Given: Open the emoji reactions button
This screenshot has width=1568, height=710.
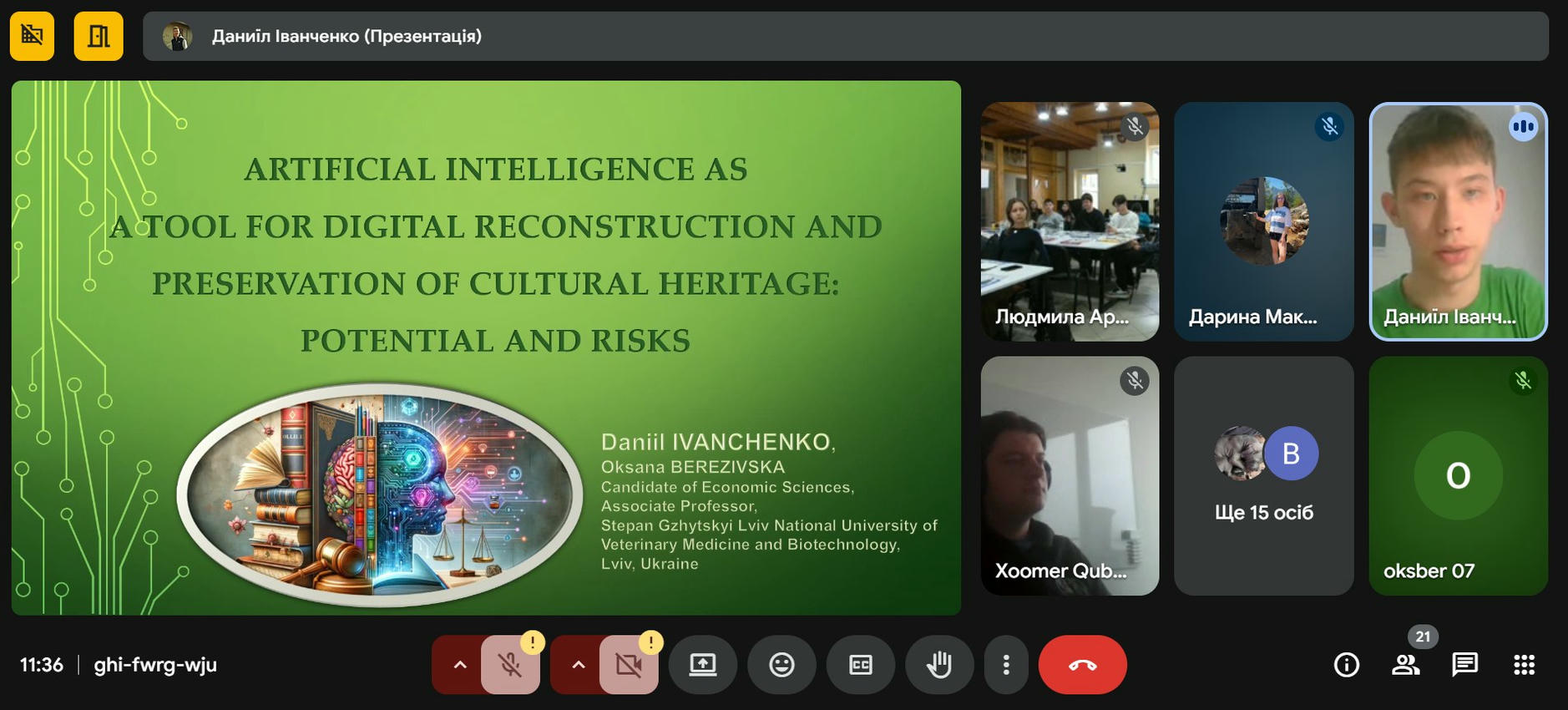Looking at the screenshot, I should coord(781,665).
